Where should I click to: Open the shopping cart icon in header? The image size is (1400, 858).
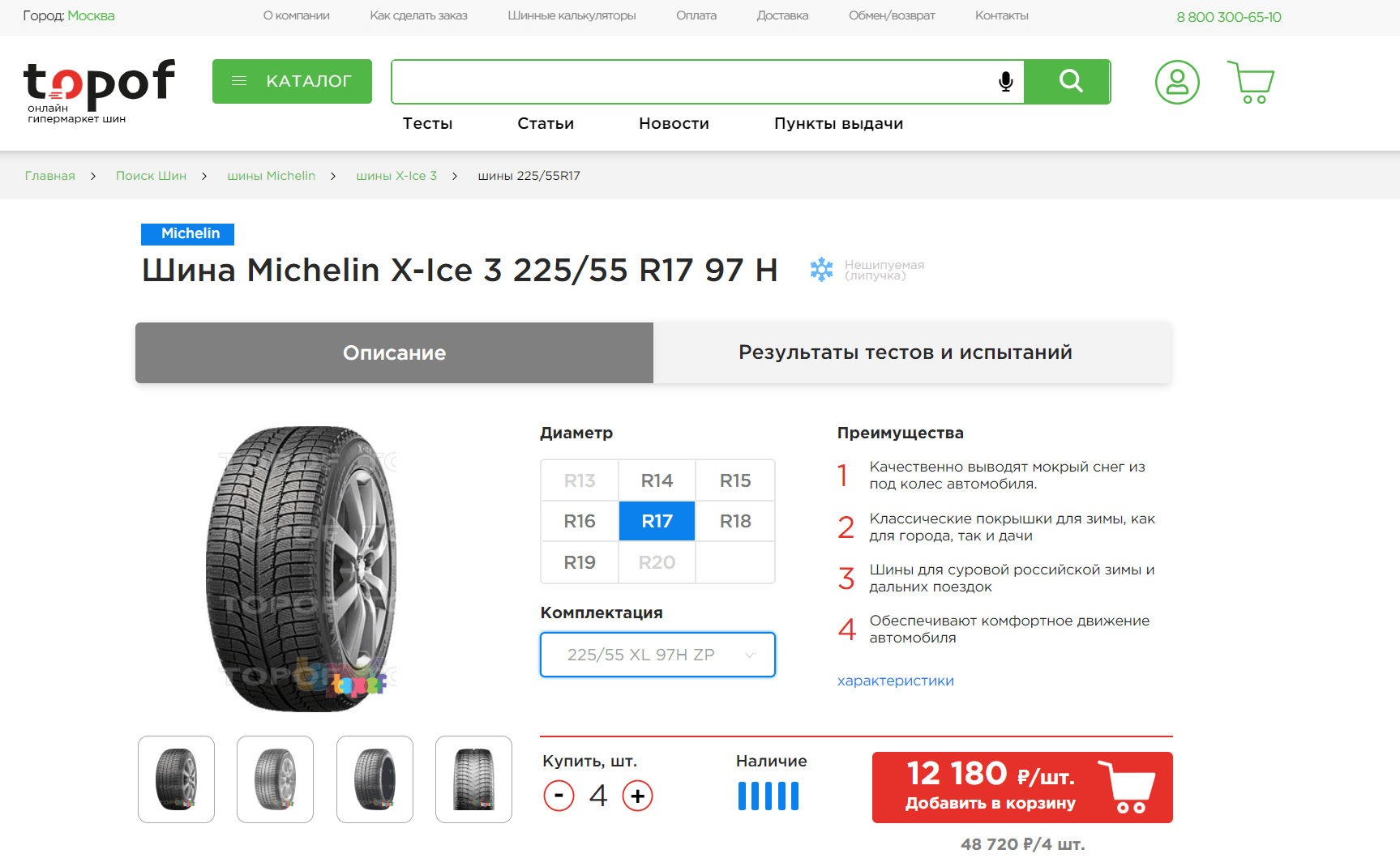1251,82
